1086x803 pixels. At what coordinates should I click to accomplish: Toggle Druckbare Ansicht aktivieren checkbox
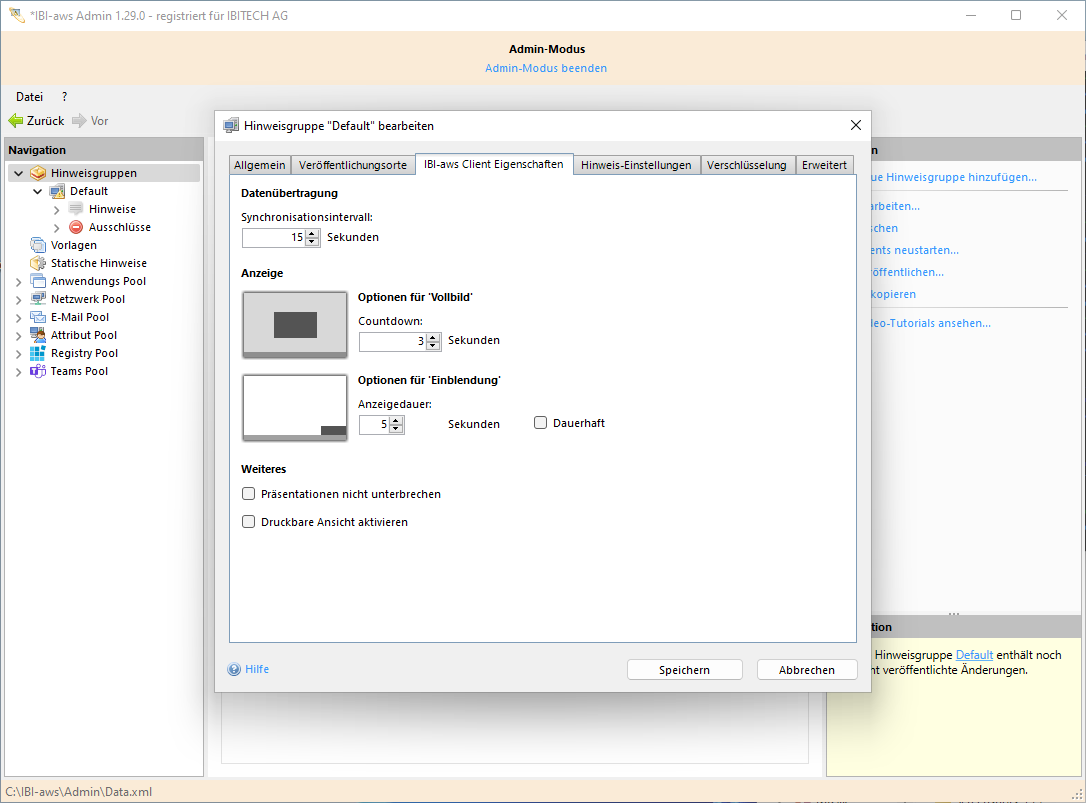coord(249,522)
